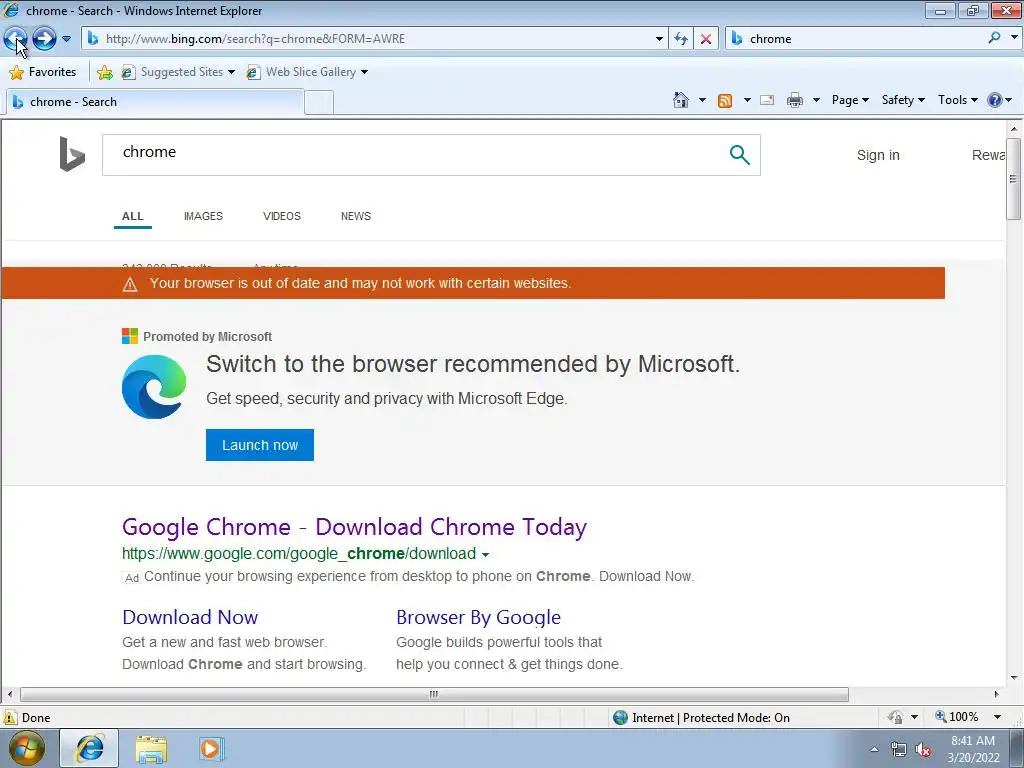Click the Sign in link
This screenshot has width=1024, height=768.
point(878,155)
